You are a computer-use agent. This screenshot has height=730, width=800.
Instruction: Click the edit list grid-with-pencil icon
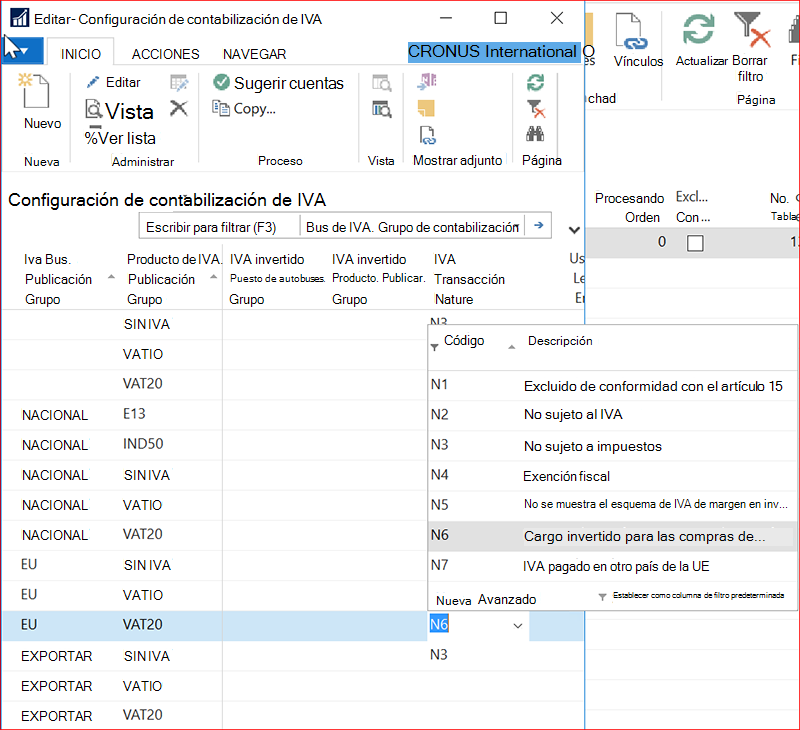(x=179, y=83)
